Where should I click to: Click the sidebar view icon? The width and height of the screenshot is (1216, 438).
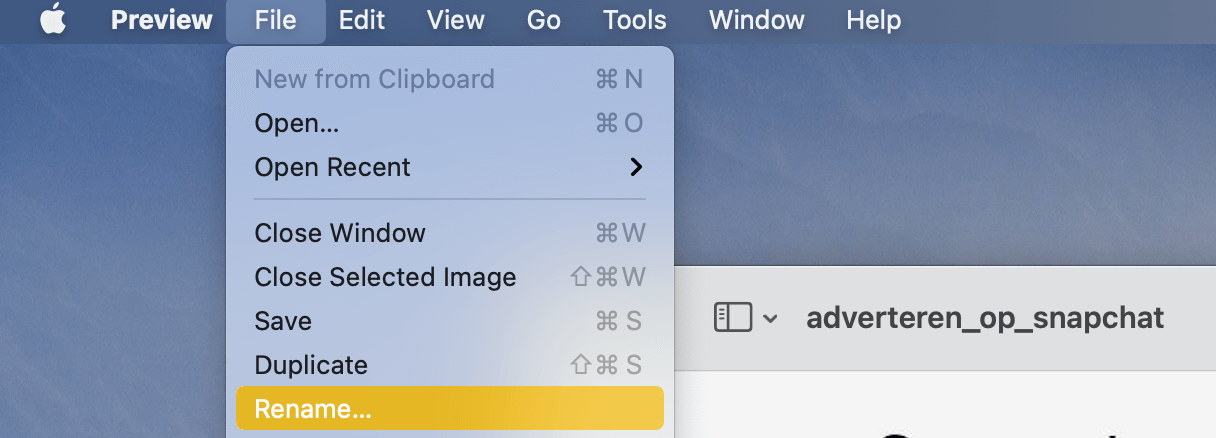732,318
